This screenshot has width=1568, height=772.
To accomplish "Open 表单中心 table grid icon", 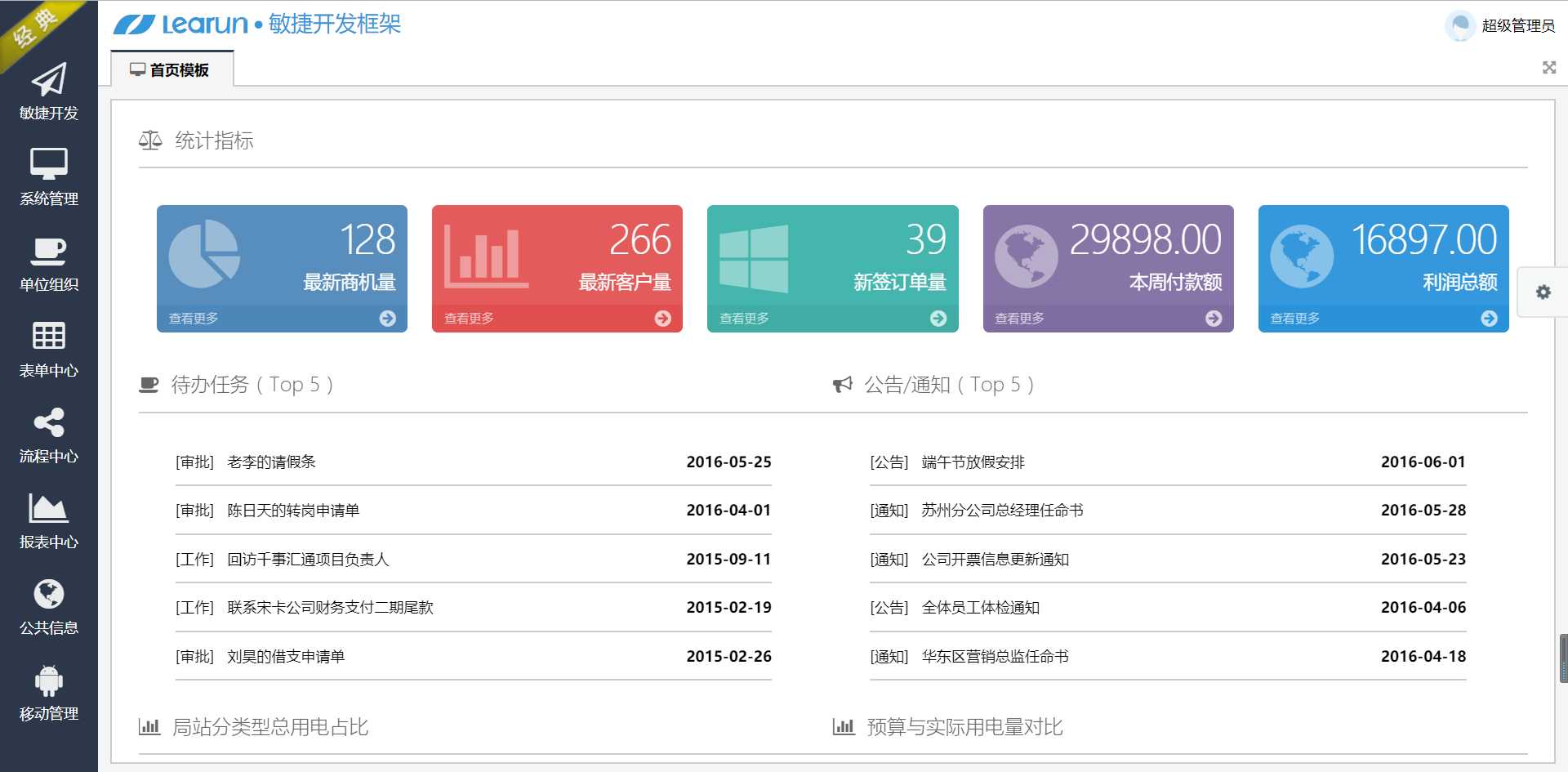I will coord(48,336).
